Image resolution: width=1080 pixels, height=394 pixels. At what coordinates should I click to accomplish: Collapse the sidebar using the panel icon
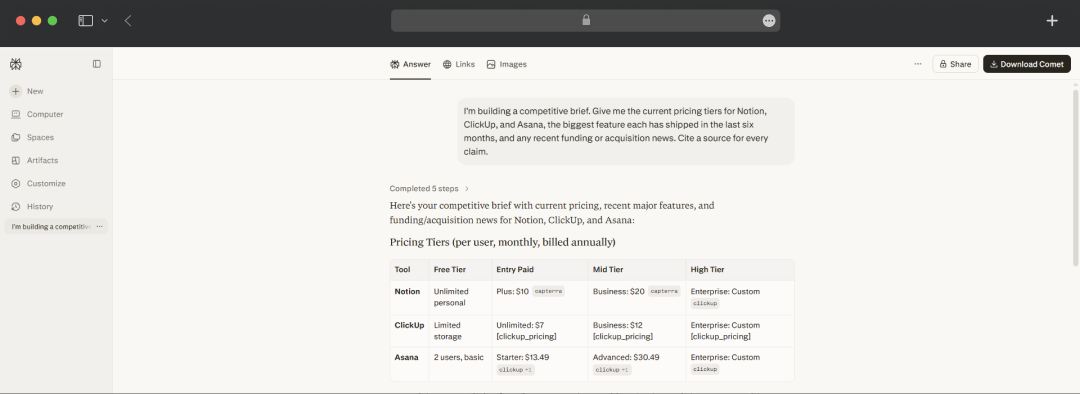coord(97,64)
